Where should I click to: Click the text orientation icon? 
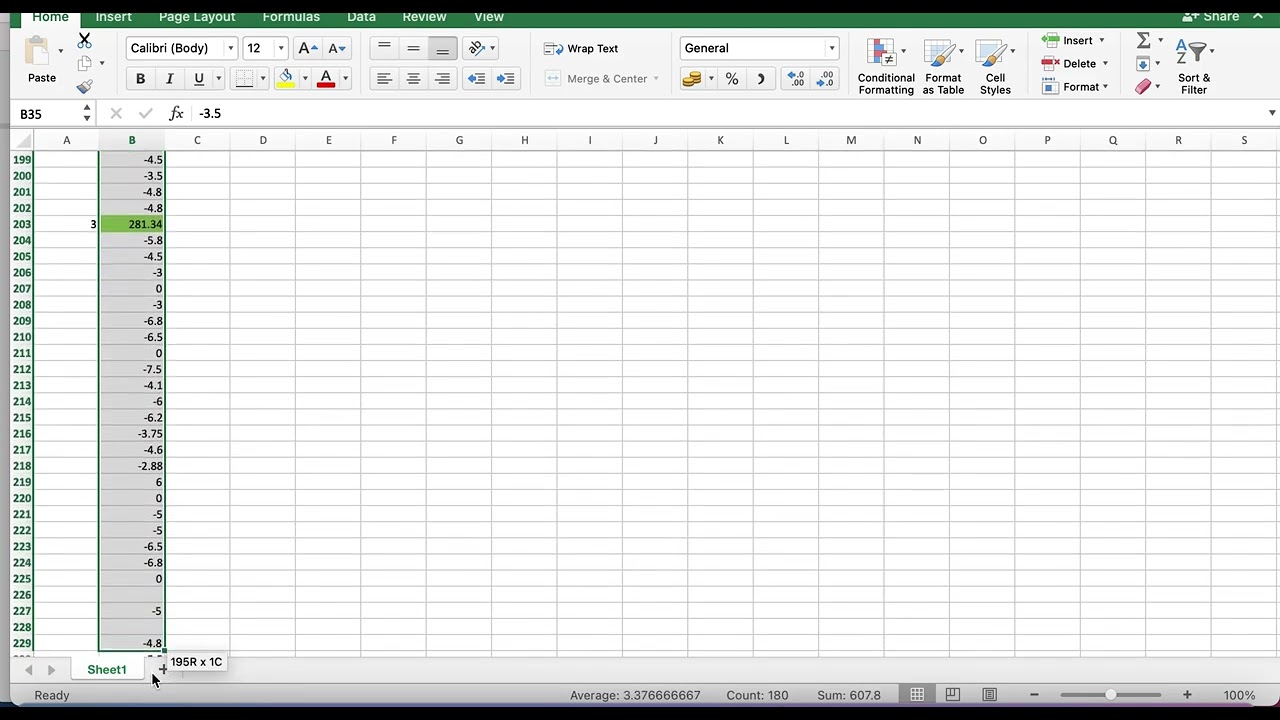[x=477, y=48]
